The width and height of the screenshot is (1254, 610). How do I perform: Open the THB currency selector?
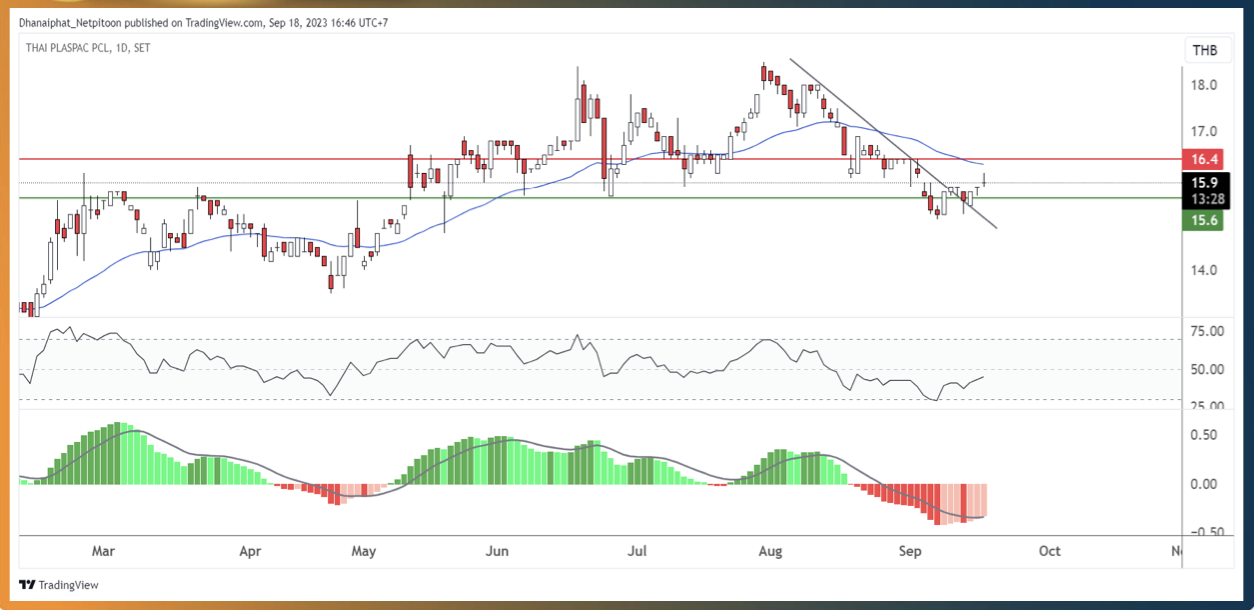pyautogui.click(x=1204, y=50)
